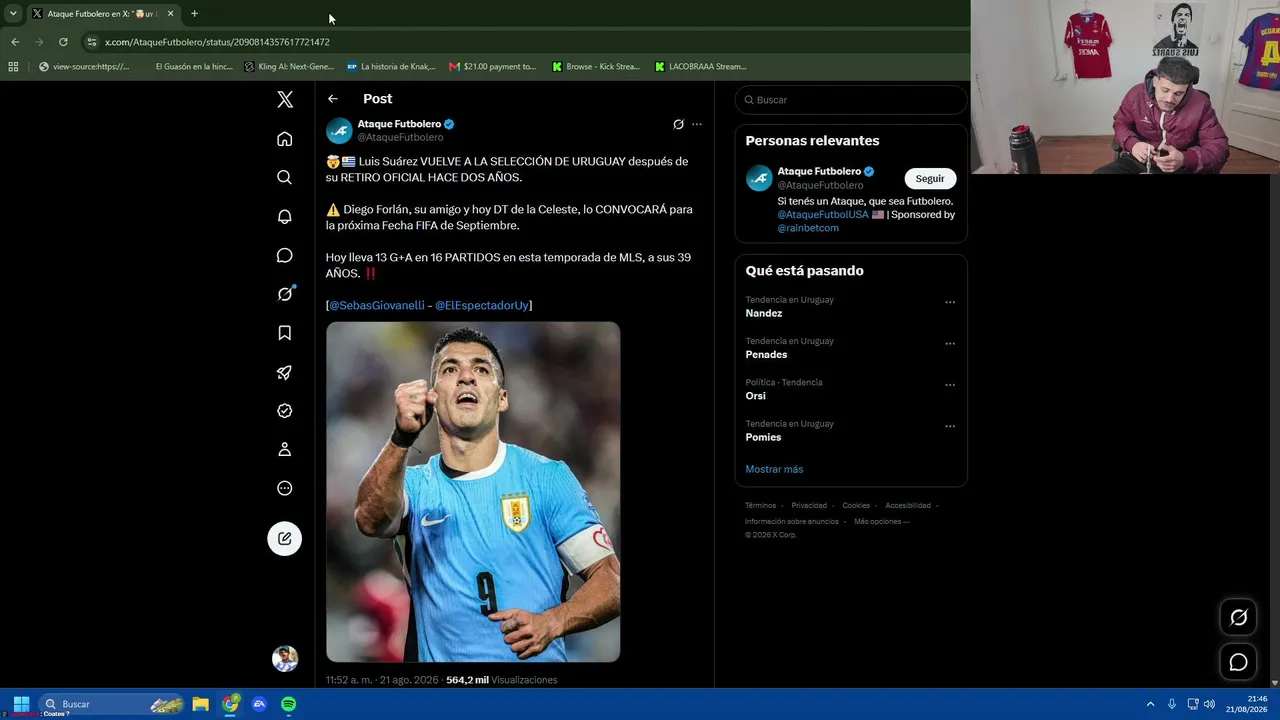
Task: Open Spotify from the taskbar
Action: tap(288, 704)
